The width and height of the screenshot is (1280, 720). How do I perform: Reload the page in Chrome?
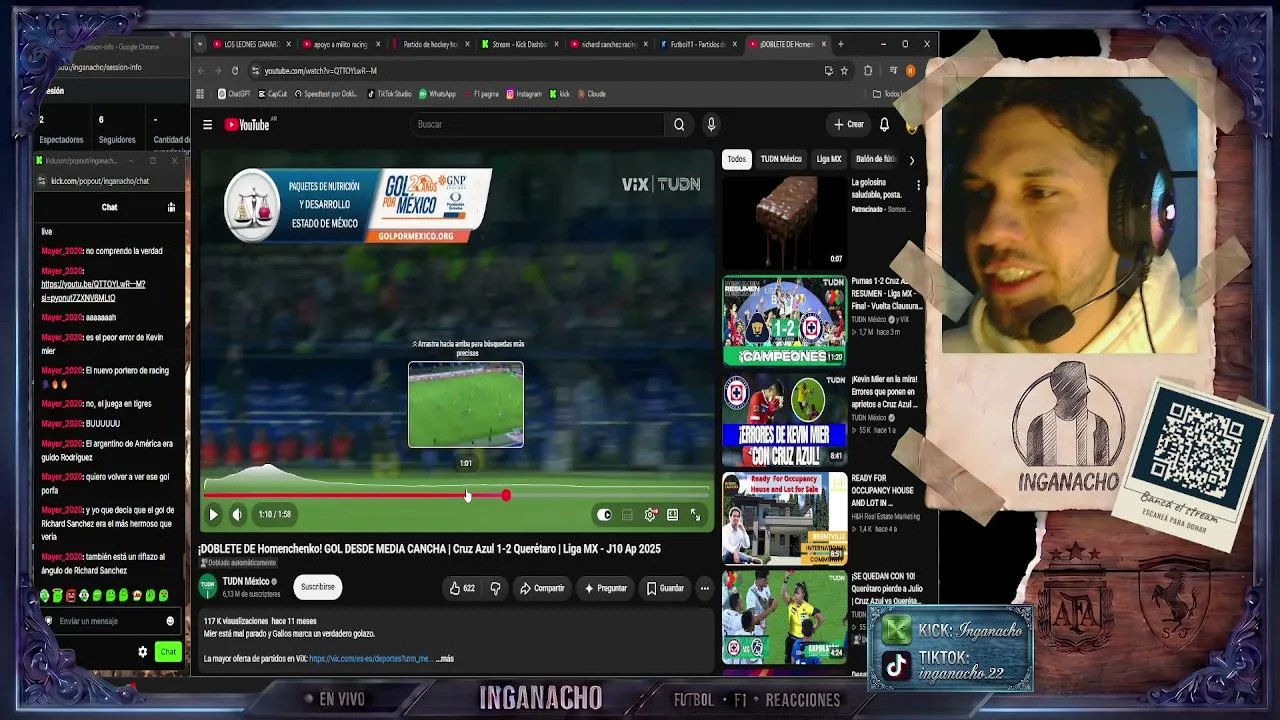coord(235,71)
